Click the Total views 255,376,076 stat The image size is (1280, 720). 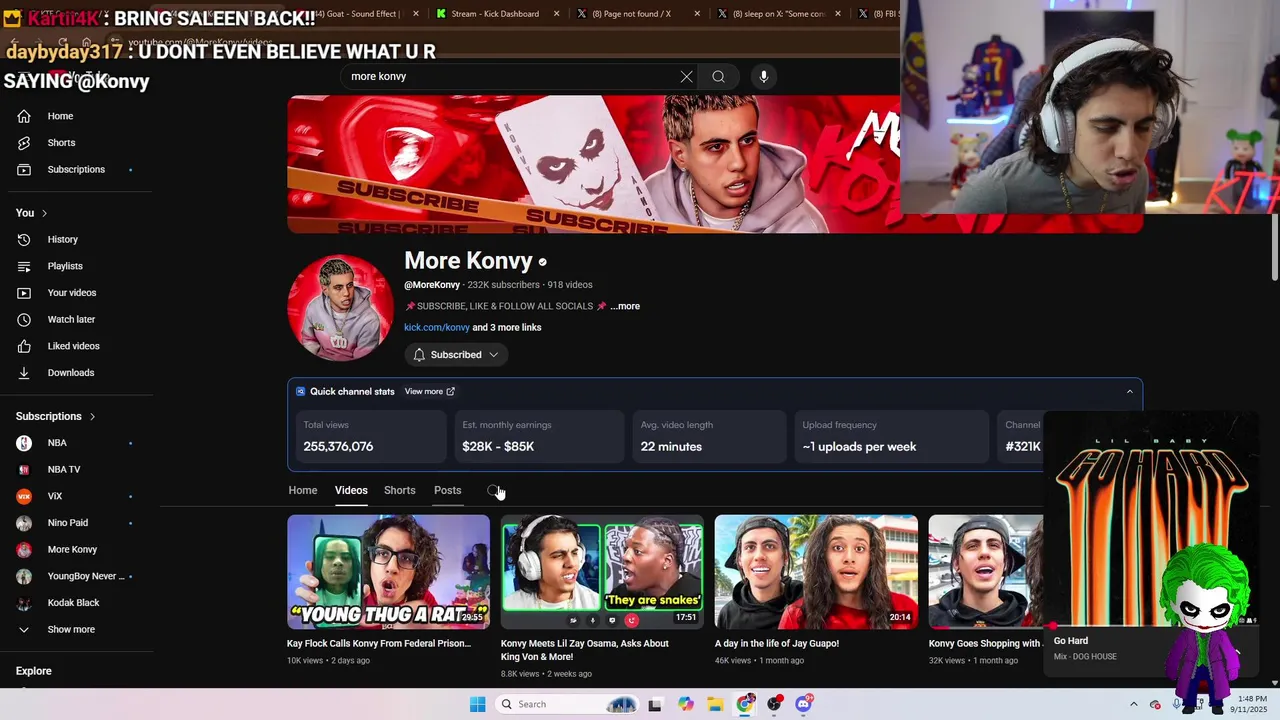point(369,436)
